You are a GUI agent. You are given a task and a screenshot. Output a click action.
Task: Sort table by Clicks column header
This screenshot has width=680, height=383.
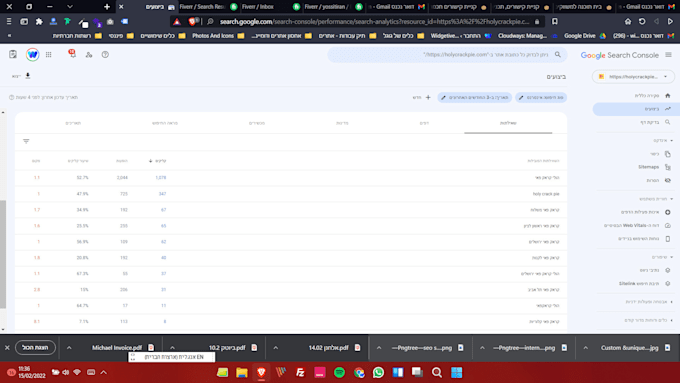(x=158, y=161)
